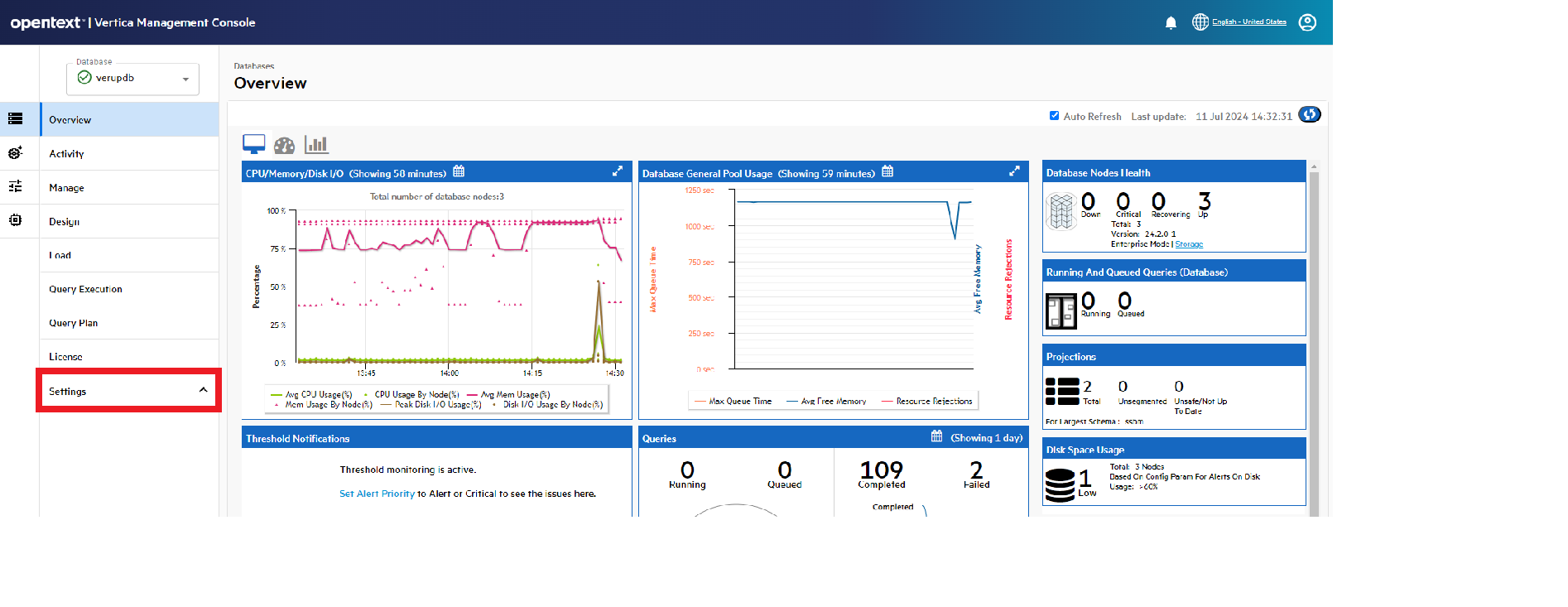Screen dimensions: 1568x607
Task: Open the Design sidebar item
Action: click(x=129, y=222)
